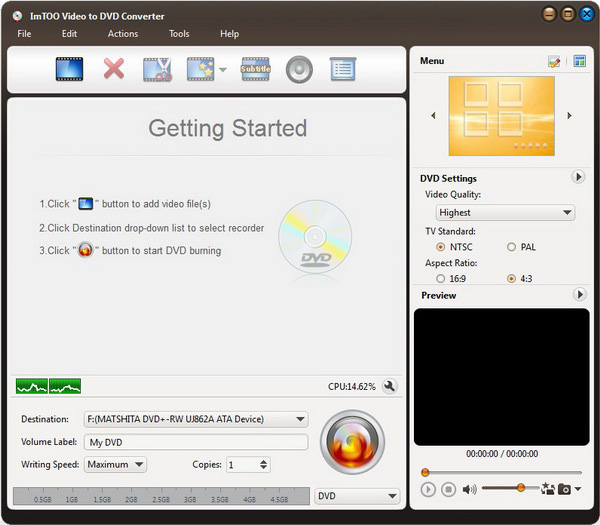Adjust the preview volume slider
600x525 pixels.
510,488
